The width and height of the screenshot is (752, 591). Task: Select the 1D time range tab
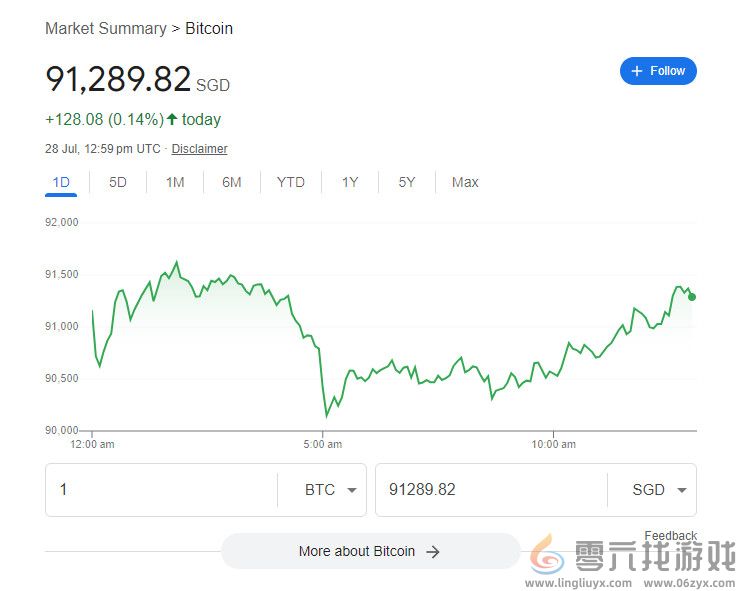(x=61, y=182)
